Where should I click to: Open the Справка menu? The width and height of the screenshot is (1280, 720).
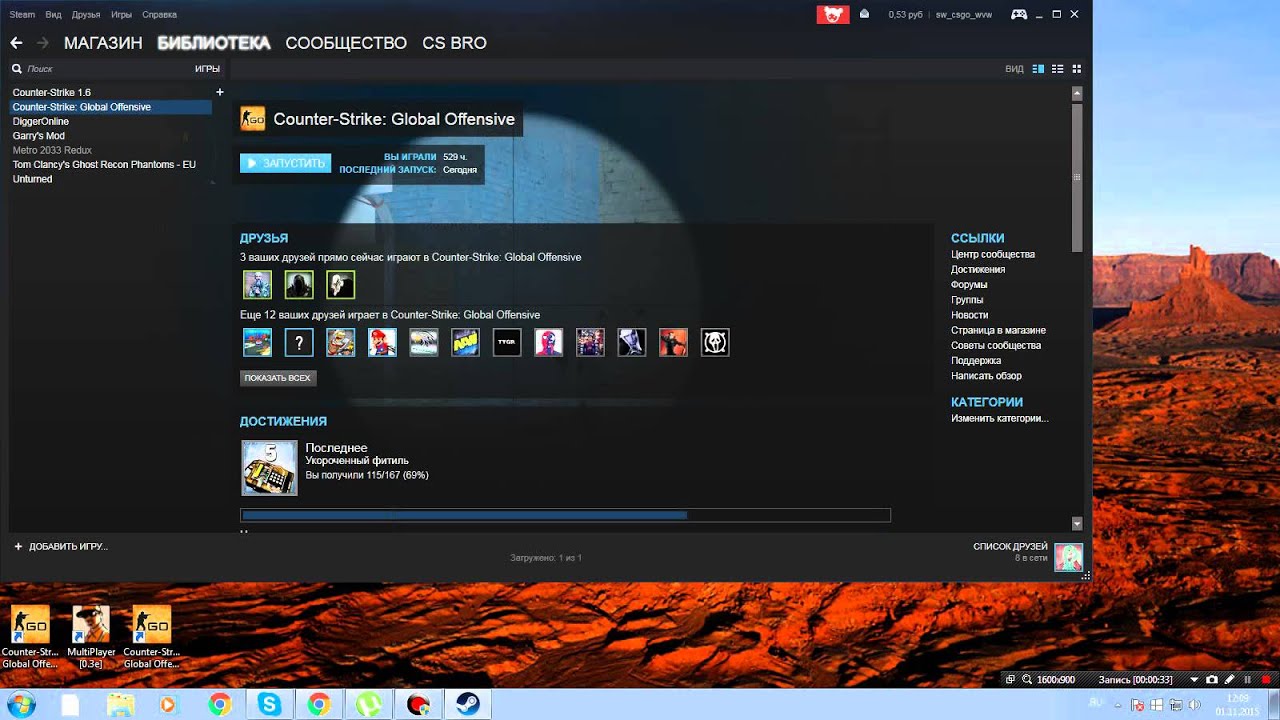coord(160,15)
